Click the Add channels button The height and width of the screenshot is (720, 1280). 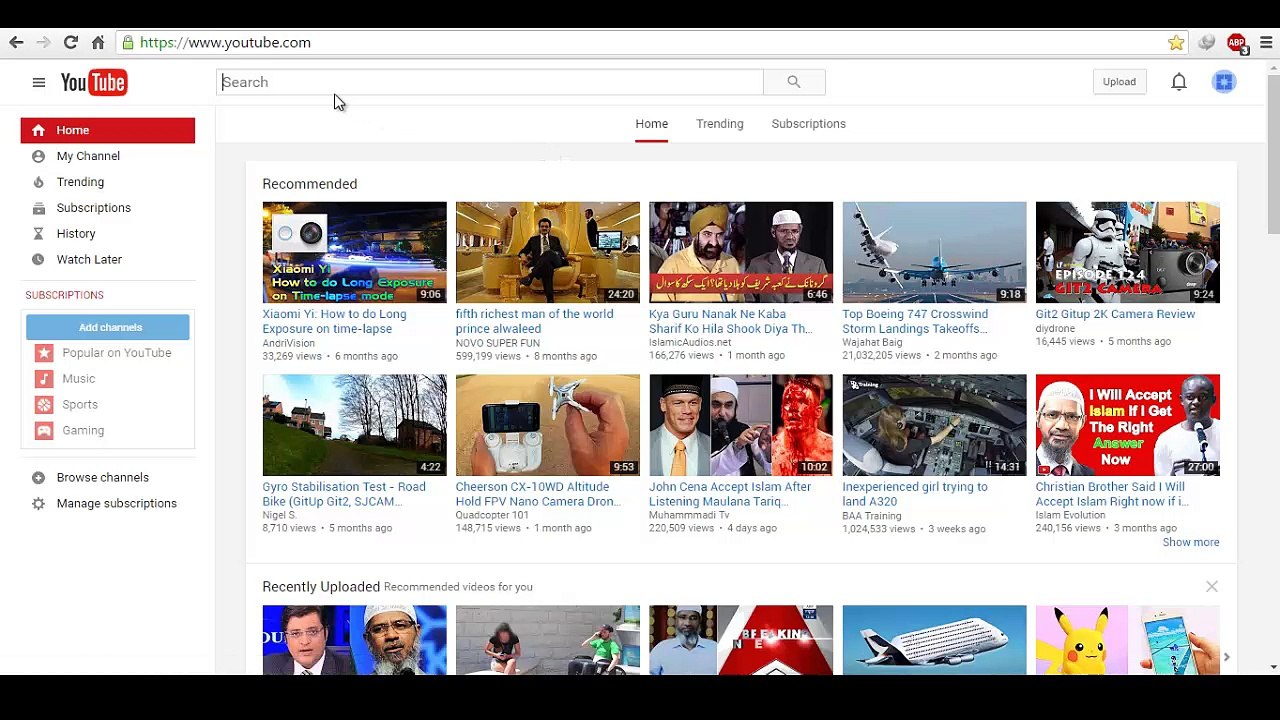pyautogui.click(x=108, y=327)
